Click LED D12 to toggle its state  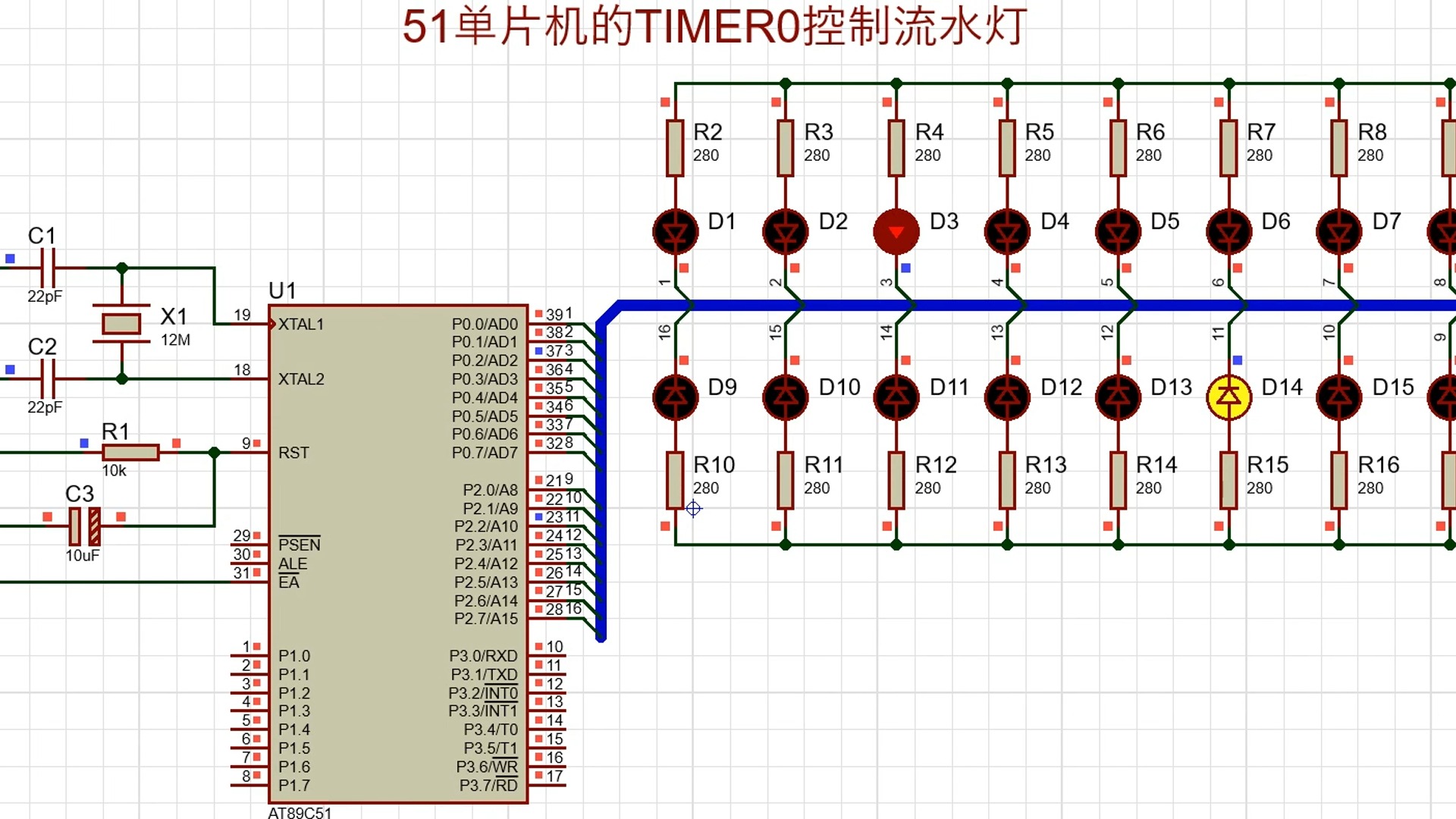(1006, 396)
